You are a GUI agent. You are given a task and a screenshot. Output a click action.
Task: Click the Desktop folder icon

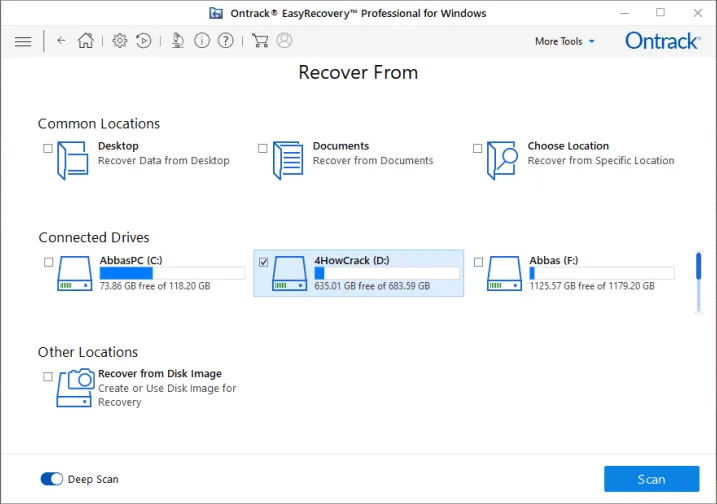point(72,160)
